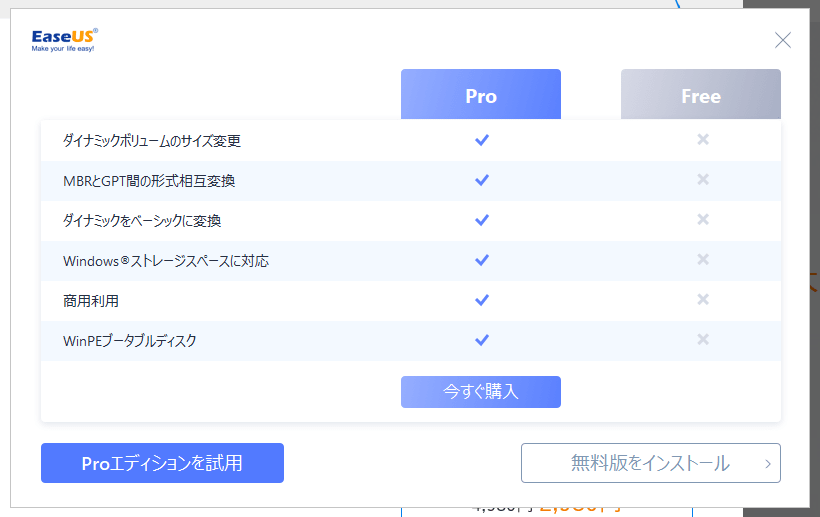This screenshot has width=820, height=517.
Task: Click Free cross for Windowsストレージスペースに対応
Action: (703, 259)
